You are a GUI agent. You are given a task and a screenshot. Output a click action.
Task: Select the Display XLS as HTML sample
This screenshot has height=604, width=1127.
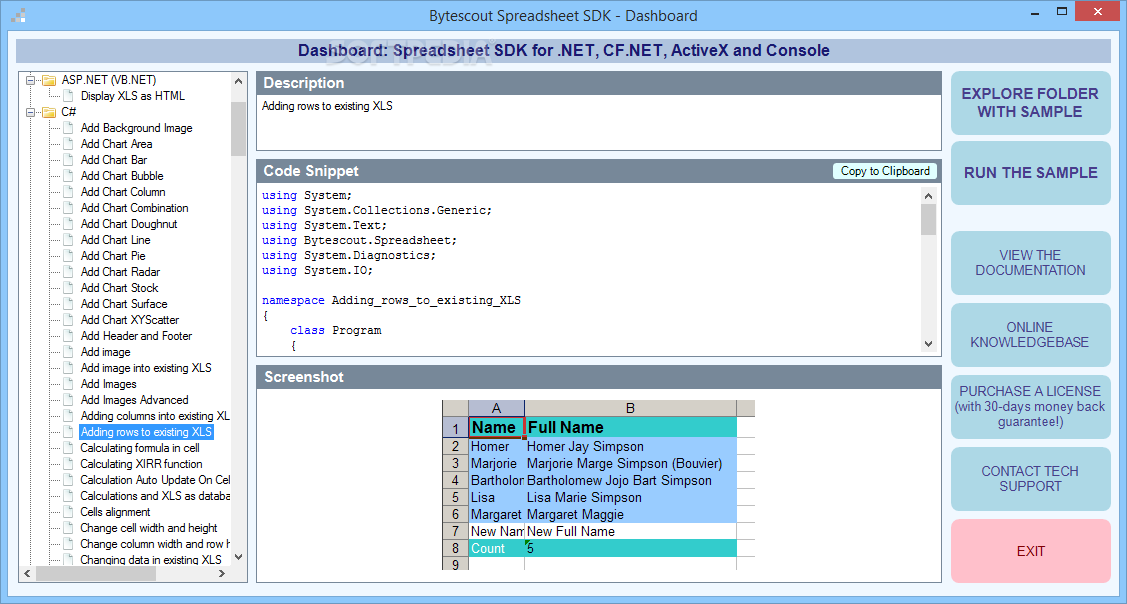(x=133, y=96)
